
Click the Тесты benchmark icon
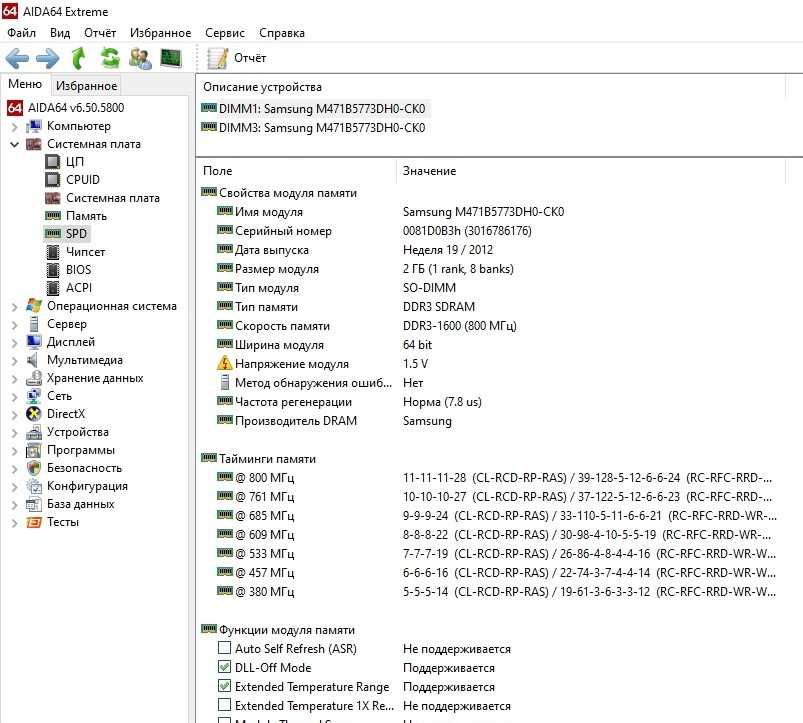coord(34,522)
